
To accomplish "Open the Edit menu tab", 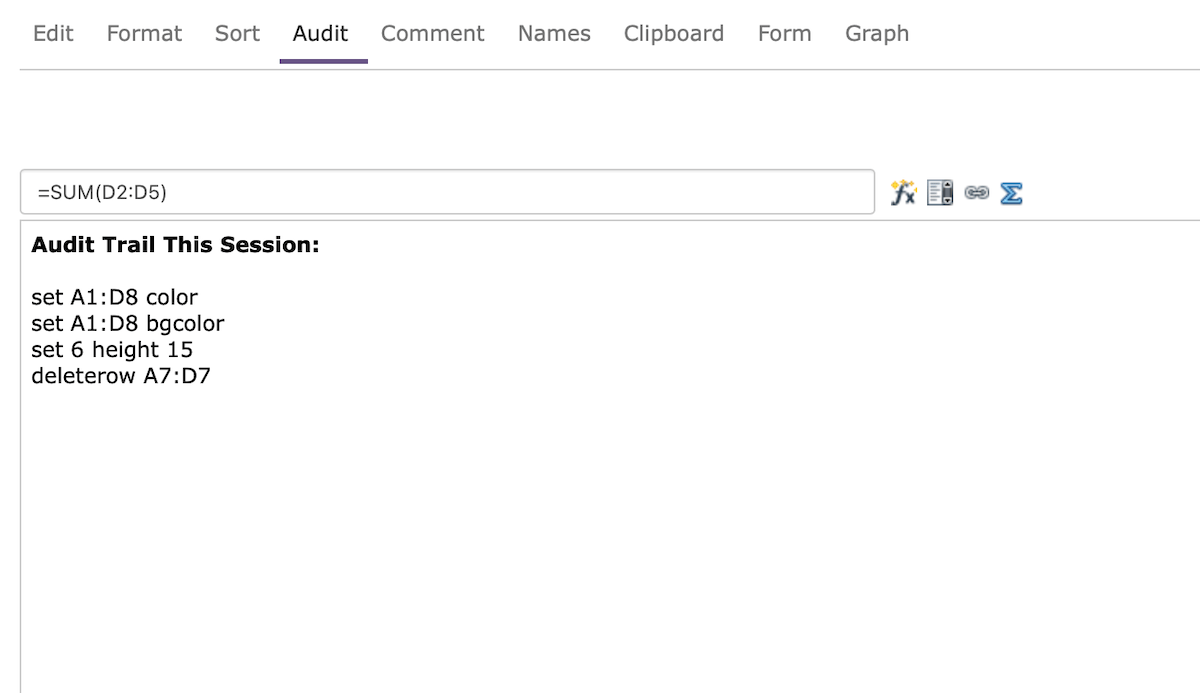I will 52,33.
